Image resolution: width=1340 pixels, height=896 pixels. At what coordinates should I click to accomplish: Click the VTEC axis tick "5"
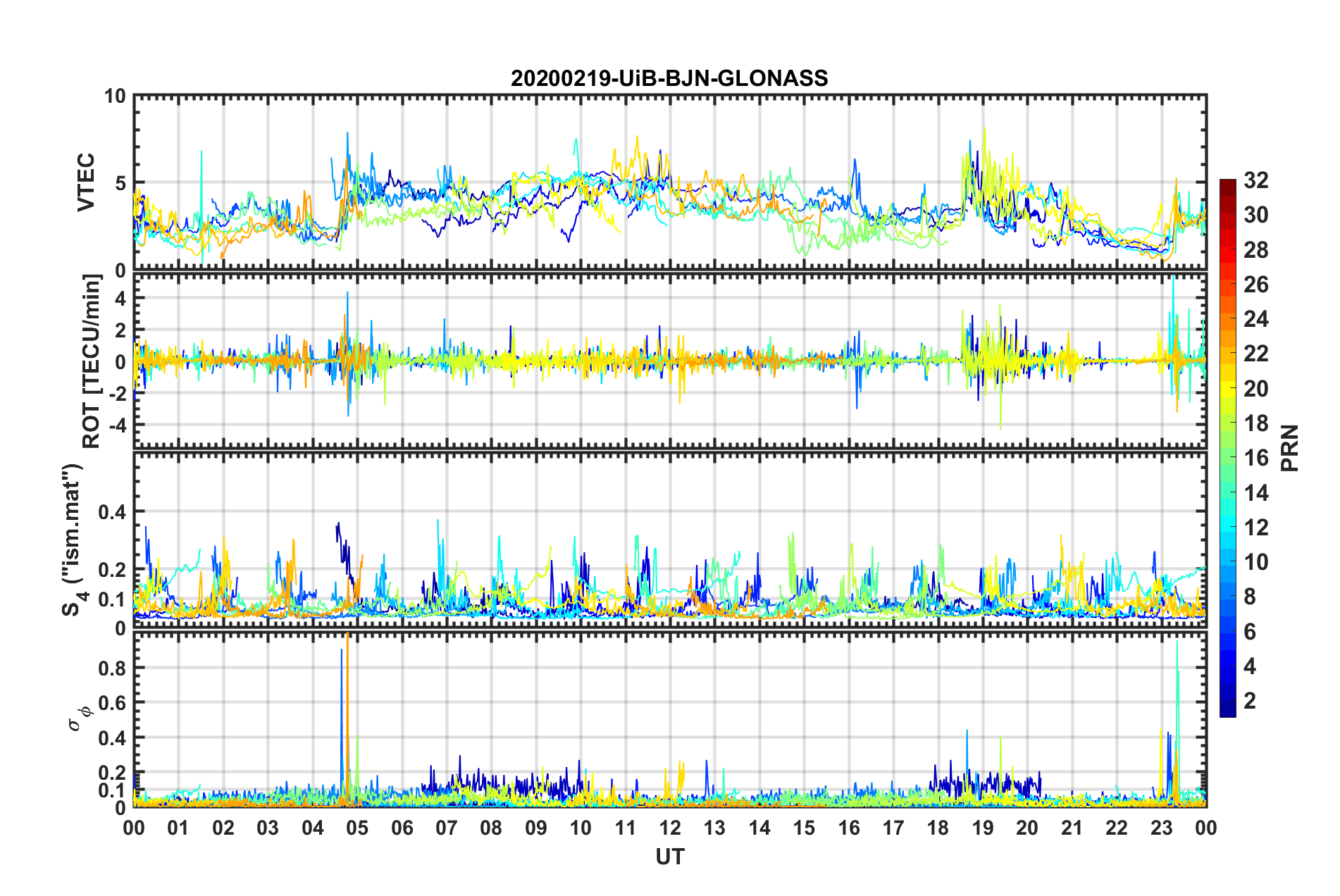(120, 183)
